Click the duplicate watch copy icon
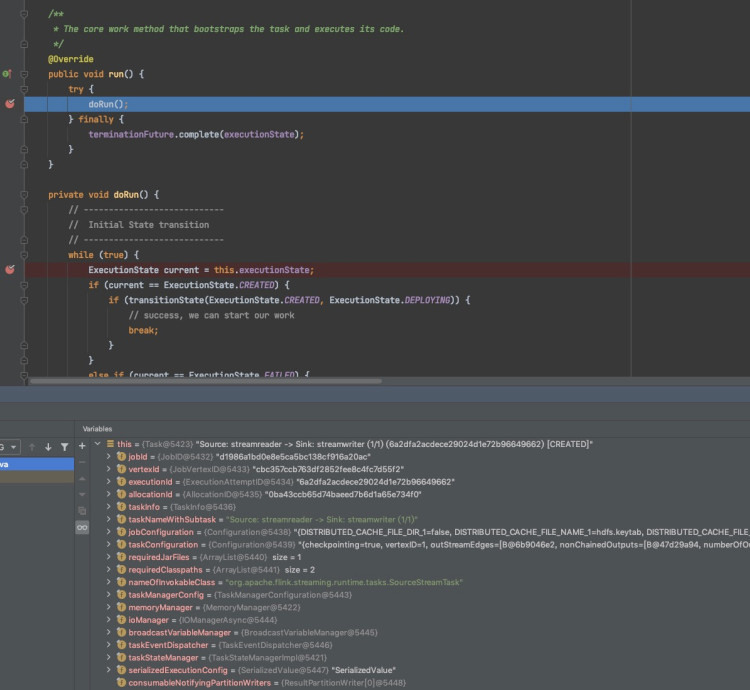Viewport: 750px width, 690px height. pos(82,511)
